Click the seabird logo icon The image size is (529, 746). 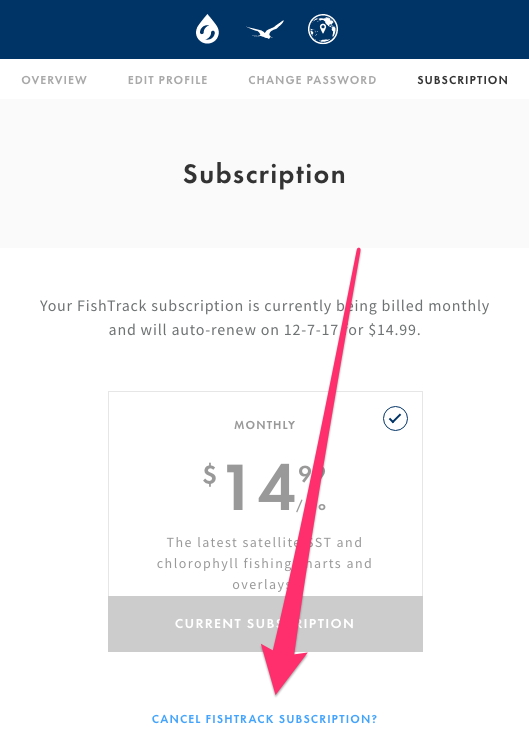coord(265,29)
